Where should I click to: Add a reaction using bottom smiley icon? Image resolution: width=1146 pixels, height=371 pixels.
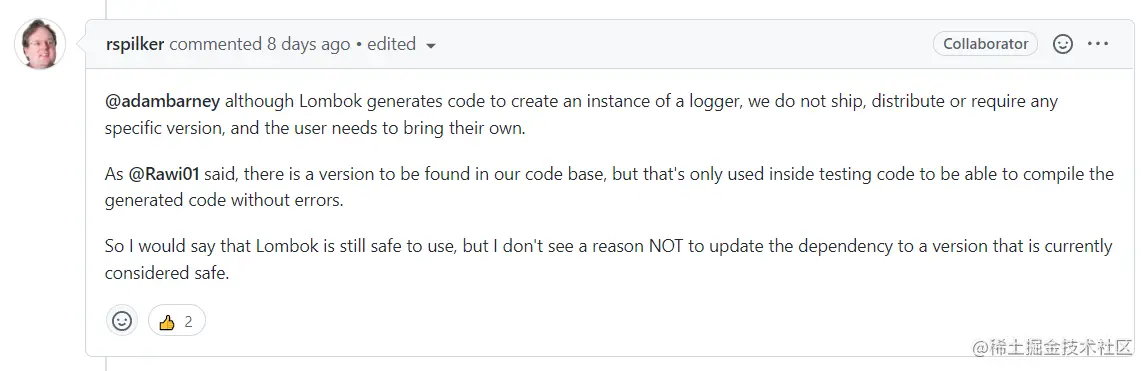(122, 321)
